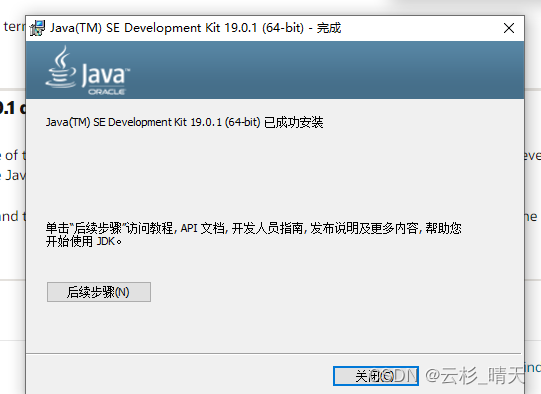Screen dimensions: 541x394
Task: Click the 后续步骤(N) button
Action: click(99, 292)
